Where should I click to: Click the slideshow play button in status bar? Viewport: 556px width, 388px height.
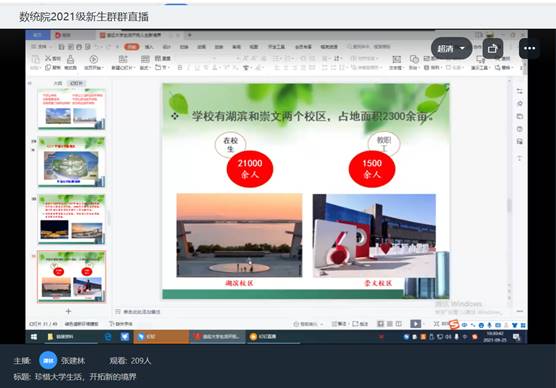click(415, 323)
